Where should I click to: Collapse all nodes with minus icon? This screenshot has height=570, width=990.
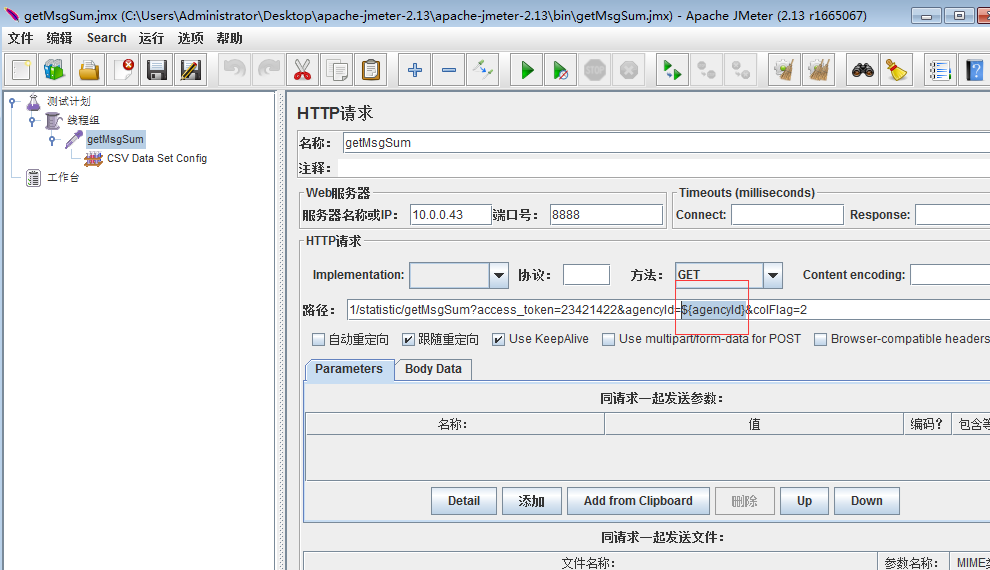449,69
